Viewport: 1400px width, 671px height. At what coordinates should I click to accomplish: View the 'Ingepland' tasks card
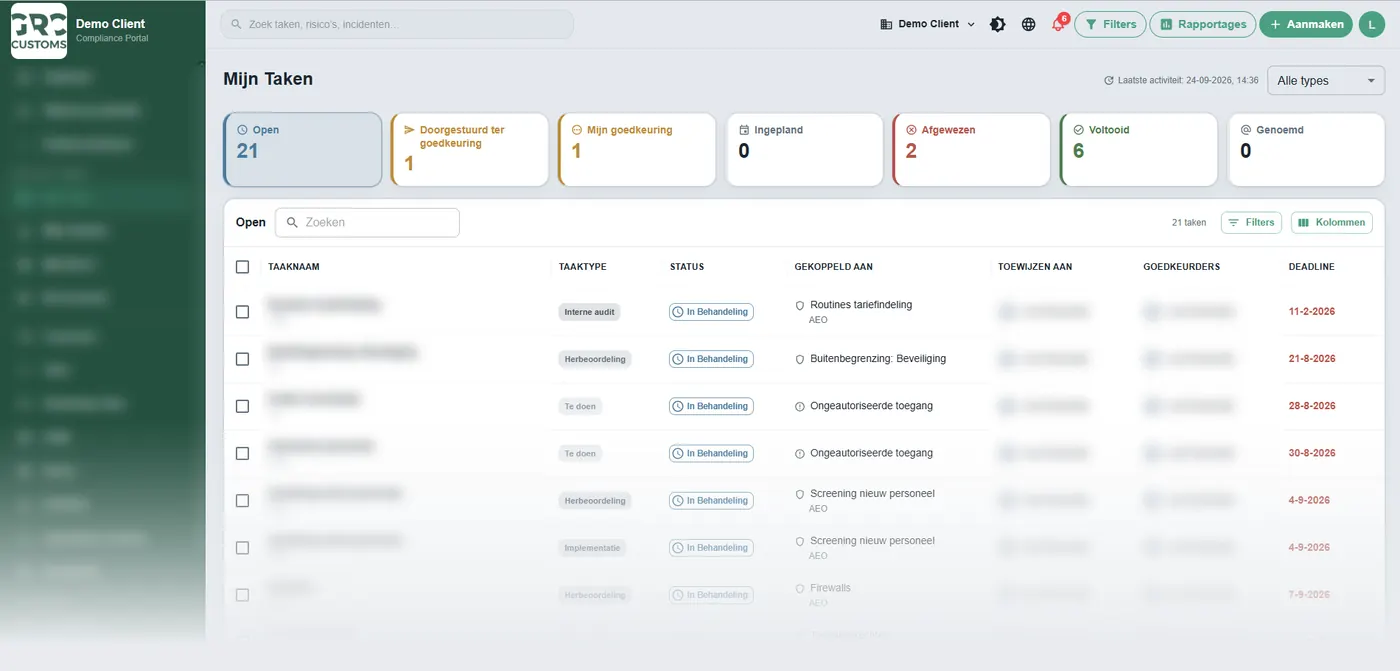(804, 149)
